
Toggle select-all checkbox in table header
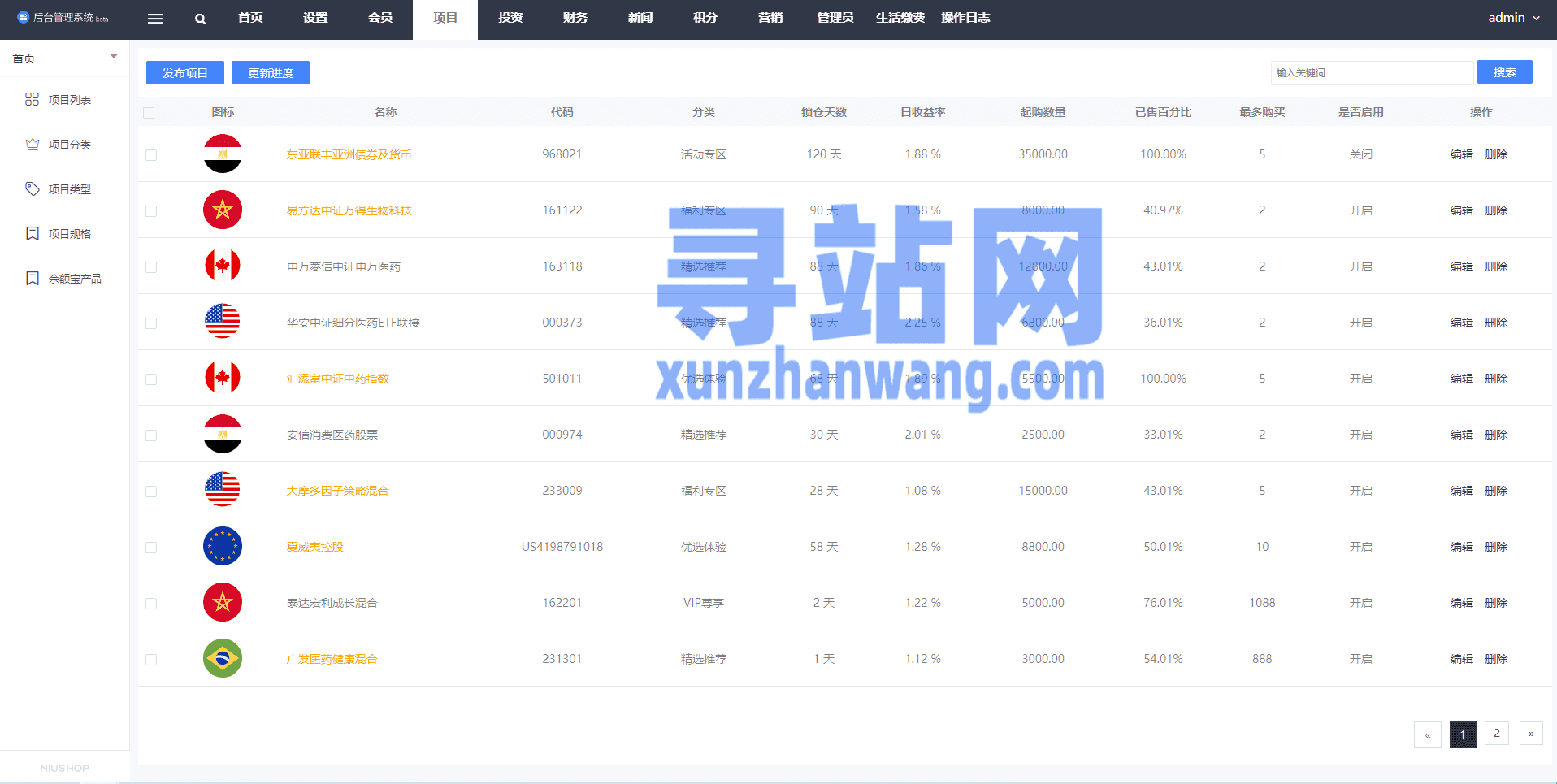(149, 113)
